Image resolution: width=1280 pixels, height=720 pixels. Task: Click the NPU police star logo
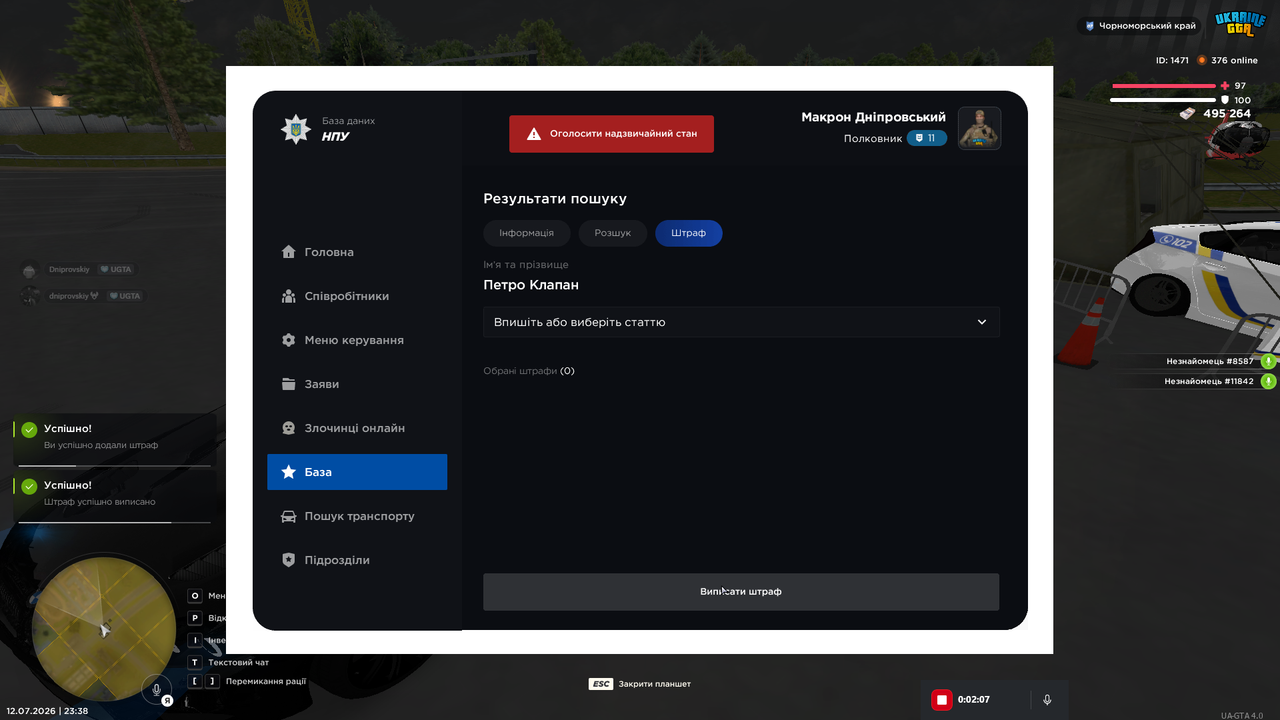[295, 129]
